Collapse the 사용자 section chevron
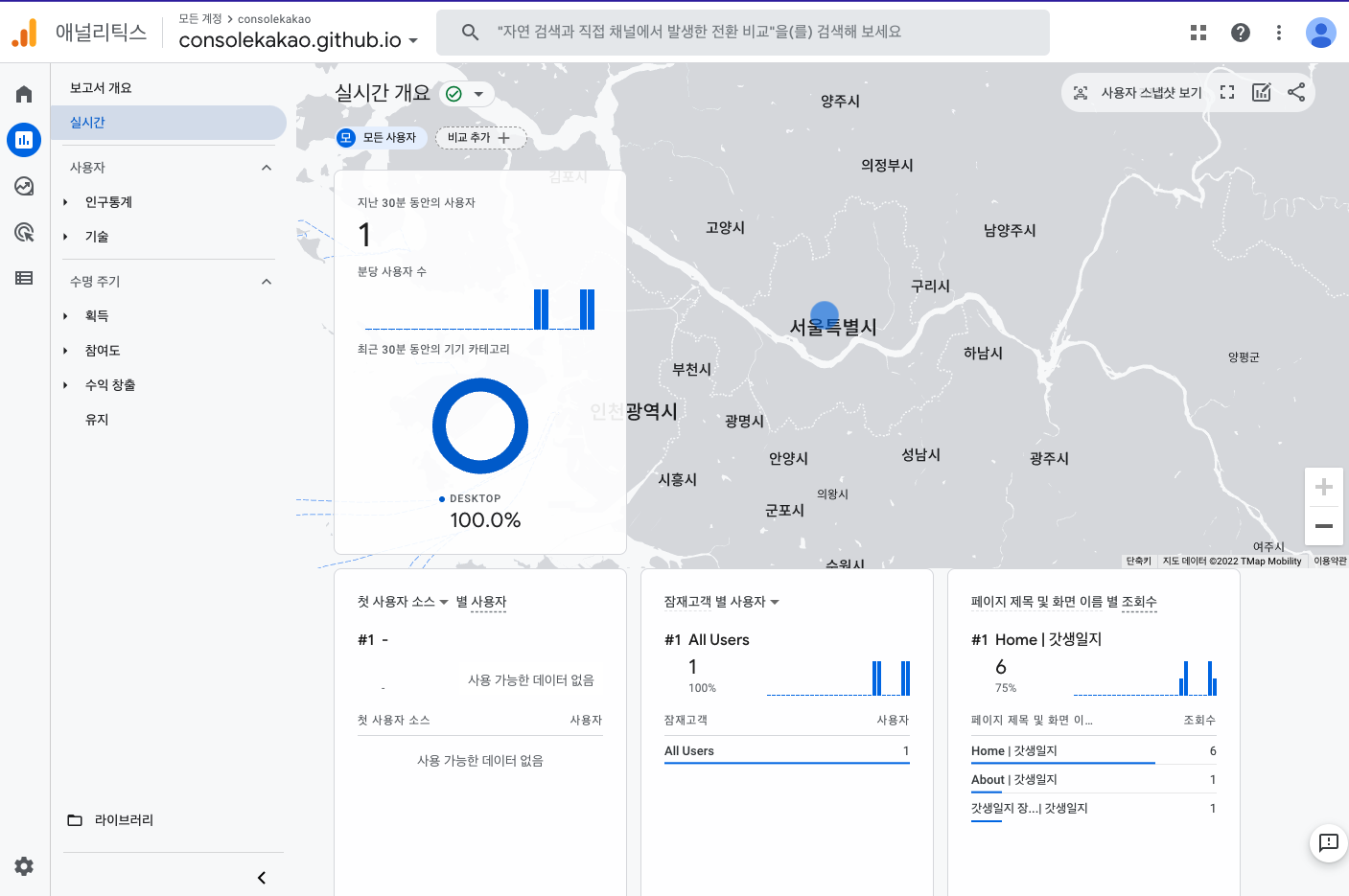 267,168
